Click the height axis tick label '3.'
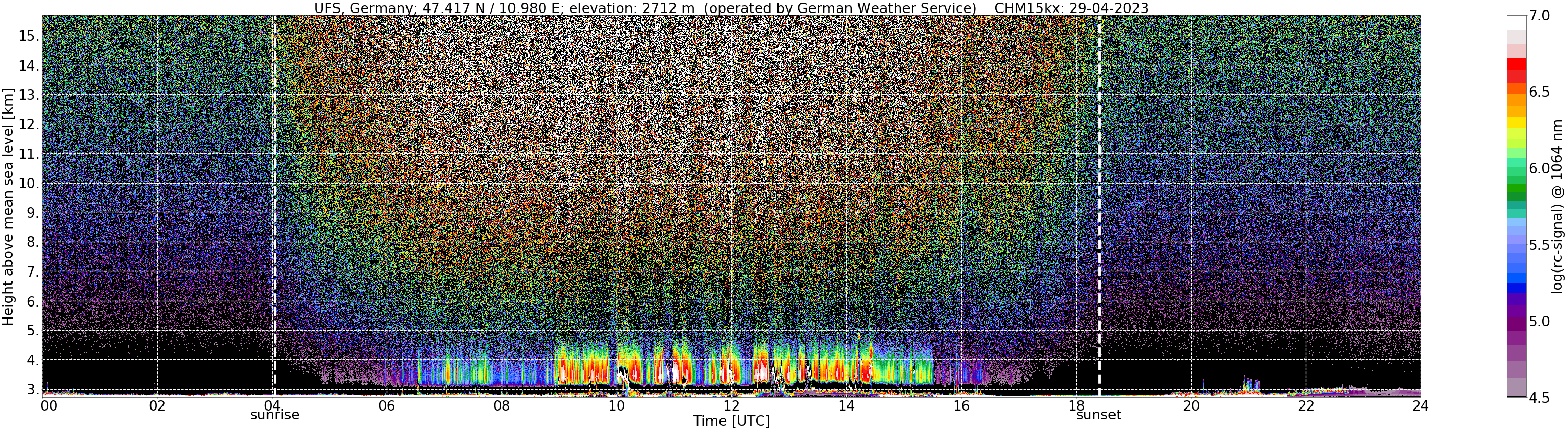Image resolution: width=1568 pixels, height=431 pixels. 32,390
